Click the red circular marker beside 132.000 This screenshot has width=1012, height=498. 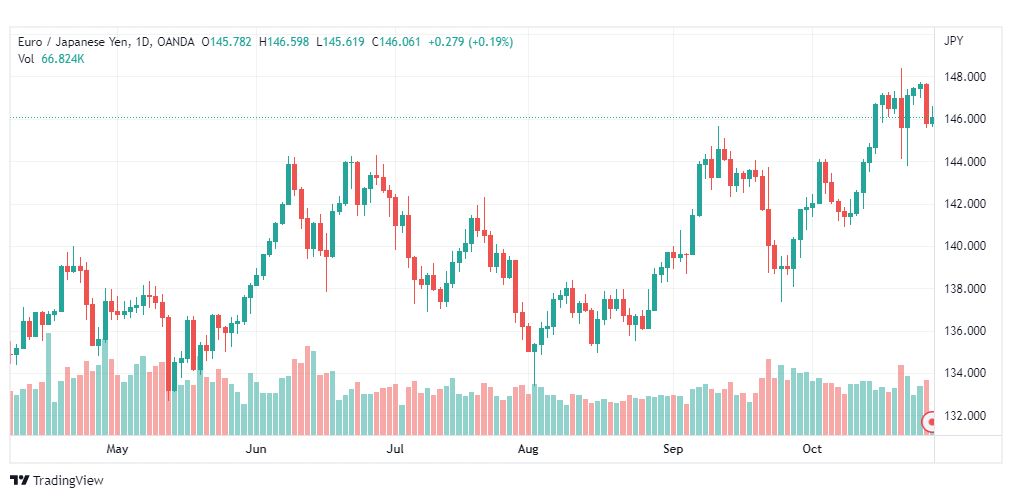click(930, 423)
